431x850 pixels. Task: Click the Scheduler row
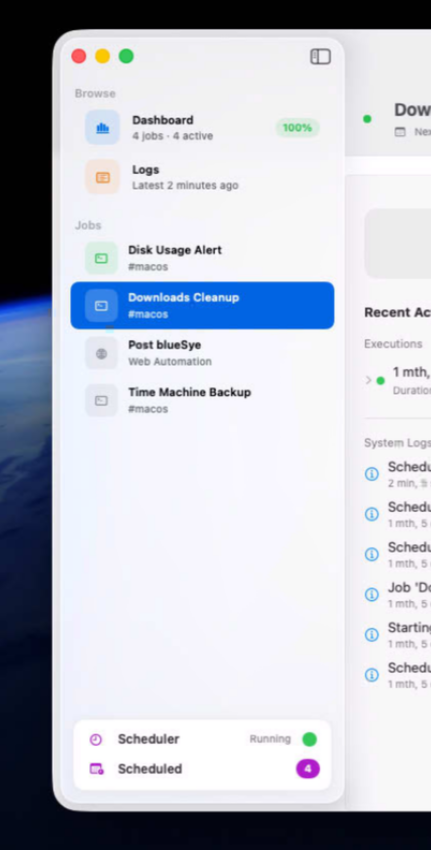(x=202, y=739)
